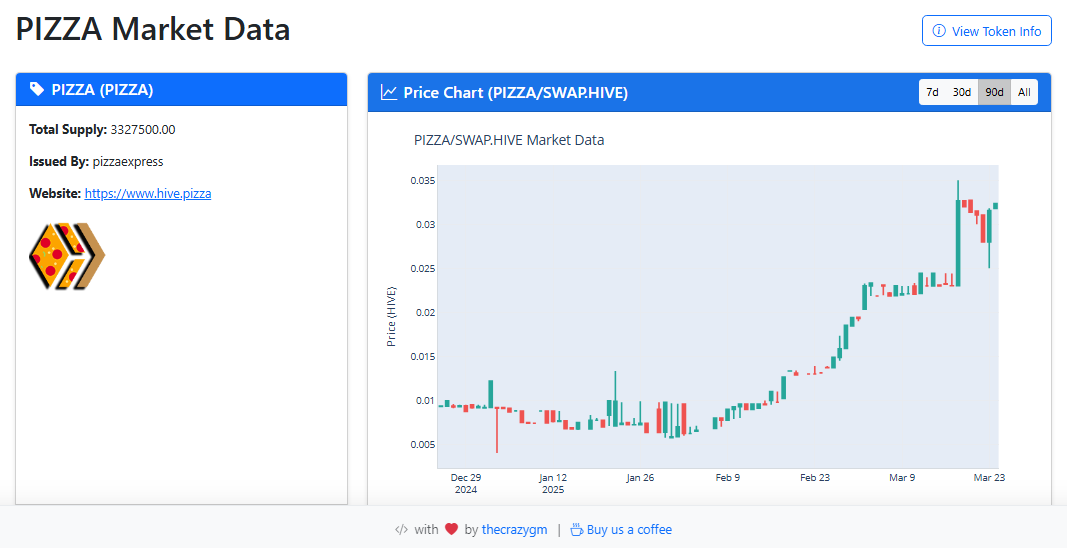Click the Total Supply value 3327500.00
This screenshot has height=548, width=1067.
point(143,129)
